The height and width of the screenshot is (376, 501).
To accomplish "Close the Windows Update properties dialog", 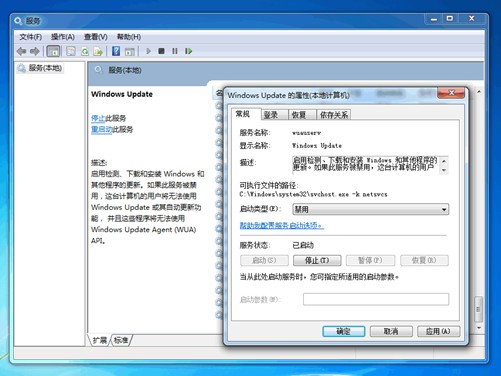I will tap(451, 93).
